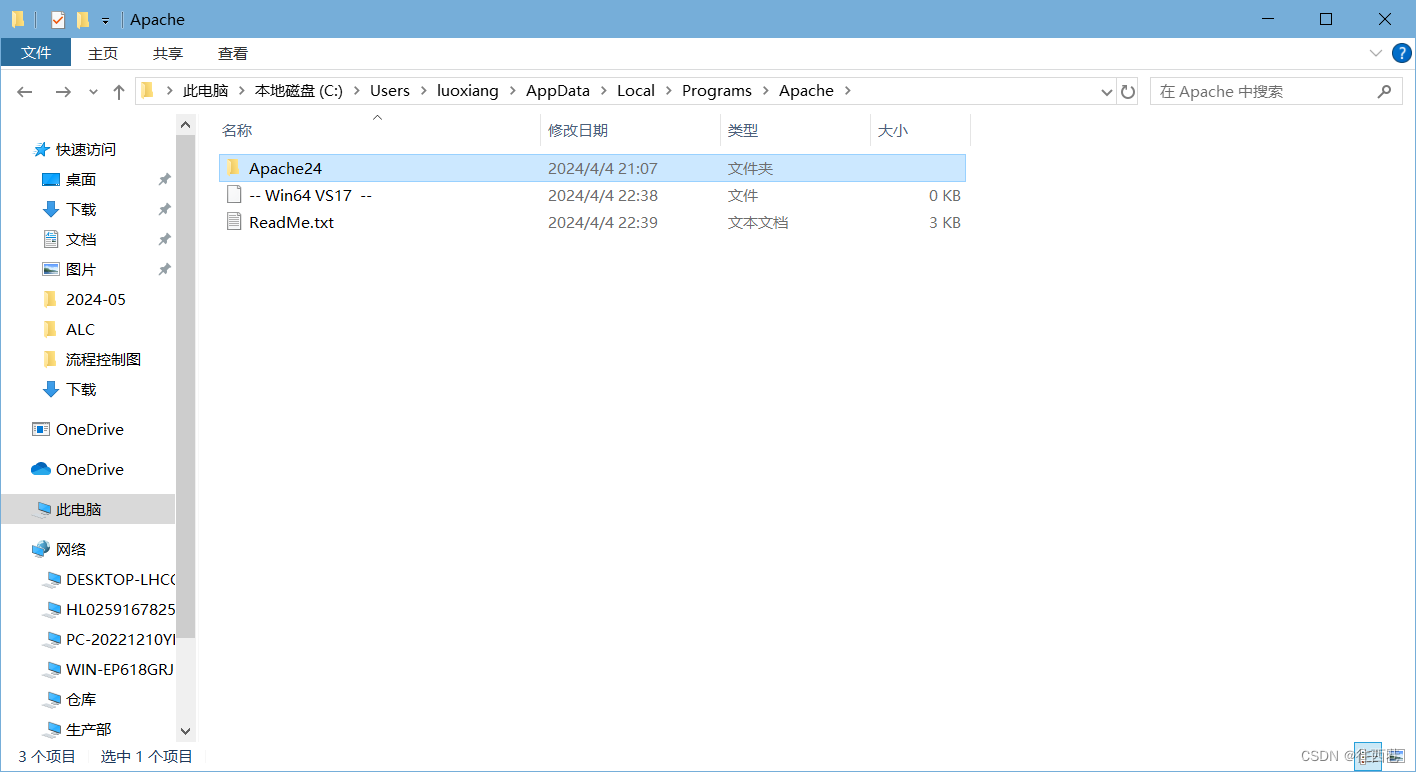
Task: Click the 文本文档 type cell
Action: [758, 222]
